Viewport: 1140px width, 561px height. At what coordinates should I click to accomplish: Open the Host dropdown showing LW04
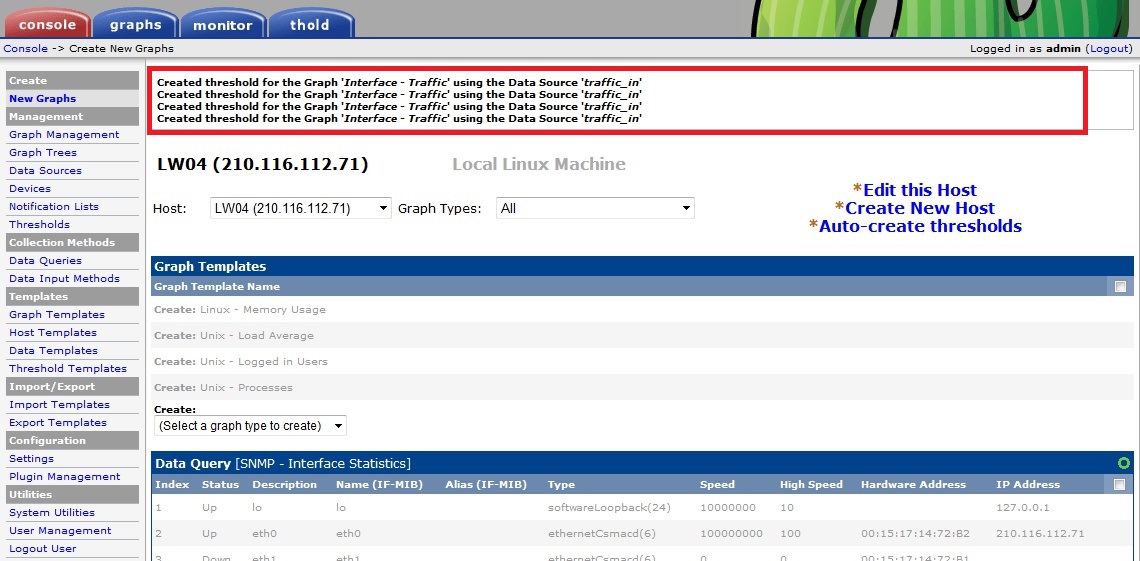[x=300, y=209]
